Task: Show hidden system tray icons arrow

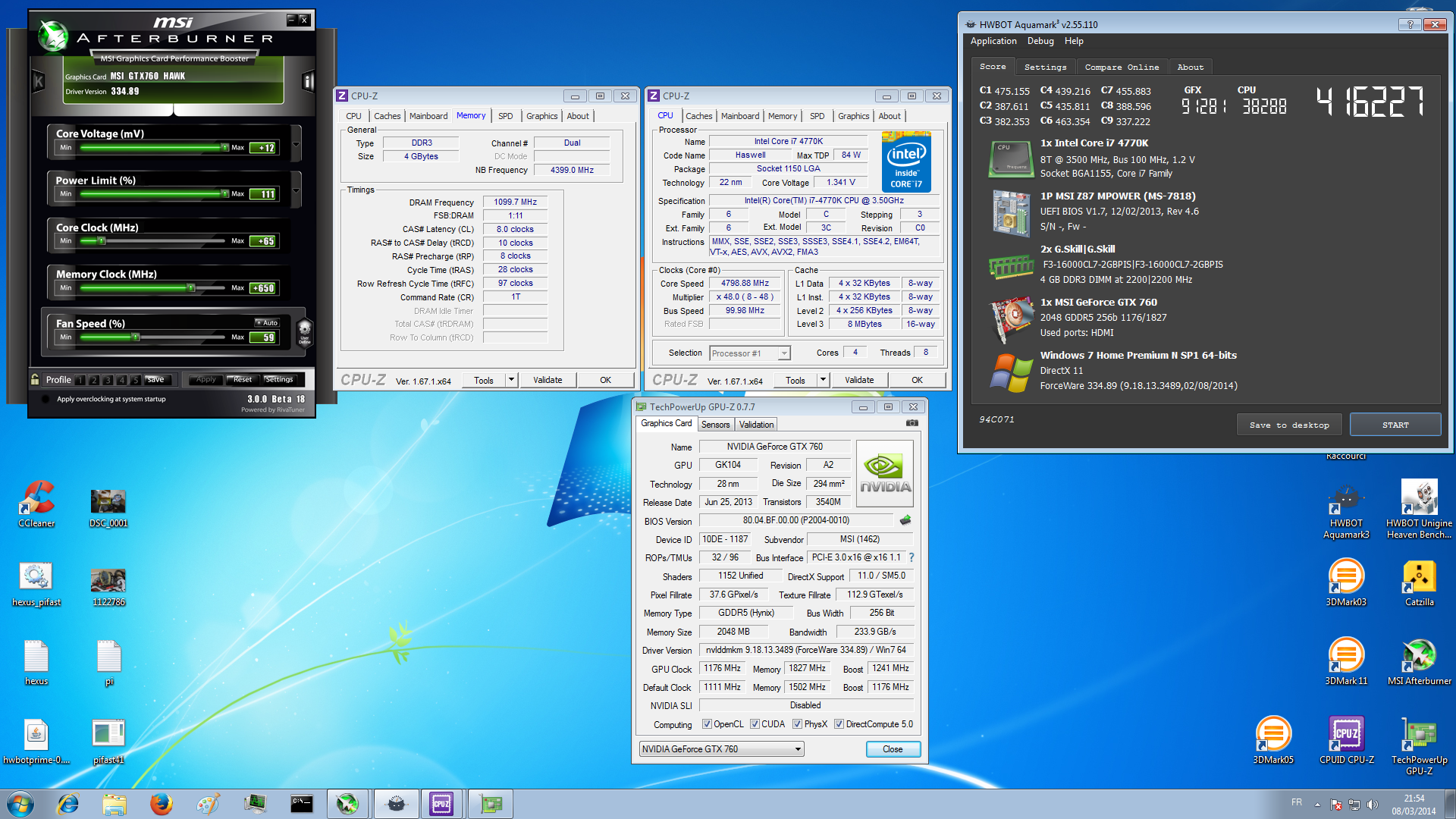Action: 1317,805
